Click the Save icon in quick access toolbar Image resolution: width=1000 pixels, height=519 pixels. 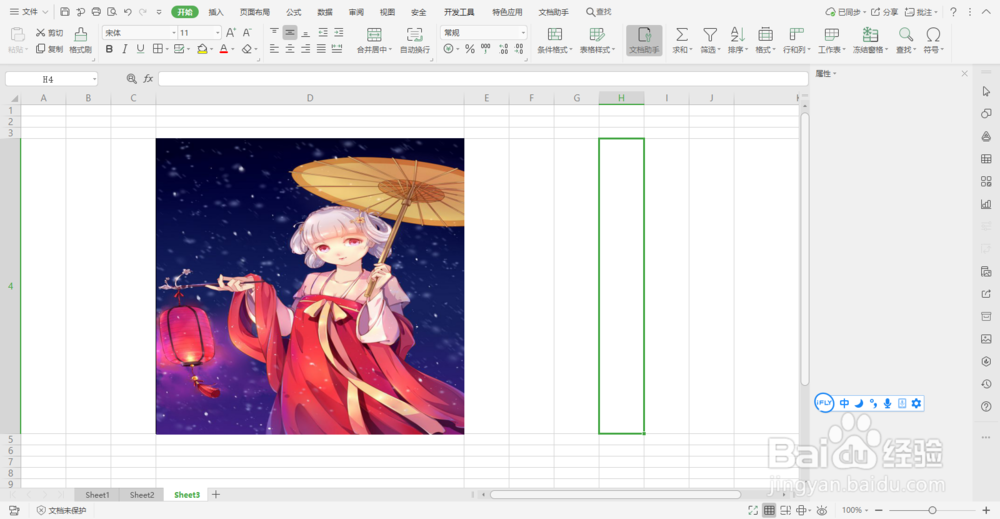point(65,11)
